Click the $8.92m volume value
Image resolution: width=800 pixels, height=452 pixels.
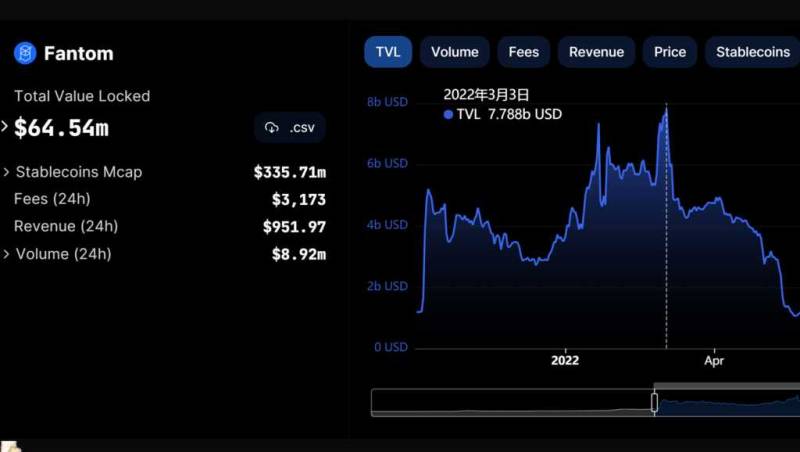(x=298, y=254)
